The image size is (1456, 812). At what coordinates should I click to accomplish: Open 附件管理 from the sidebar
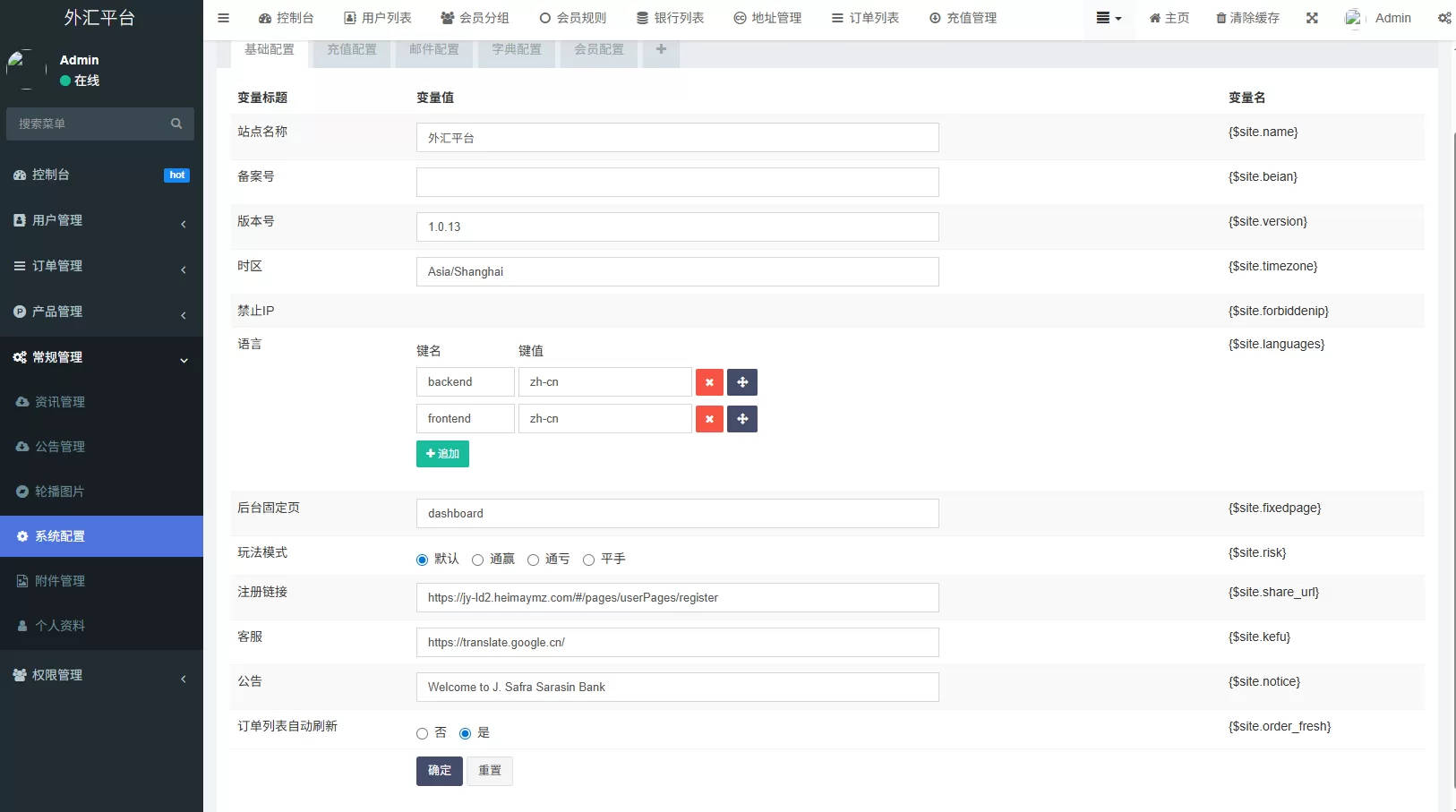(x=59, y=580)
